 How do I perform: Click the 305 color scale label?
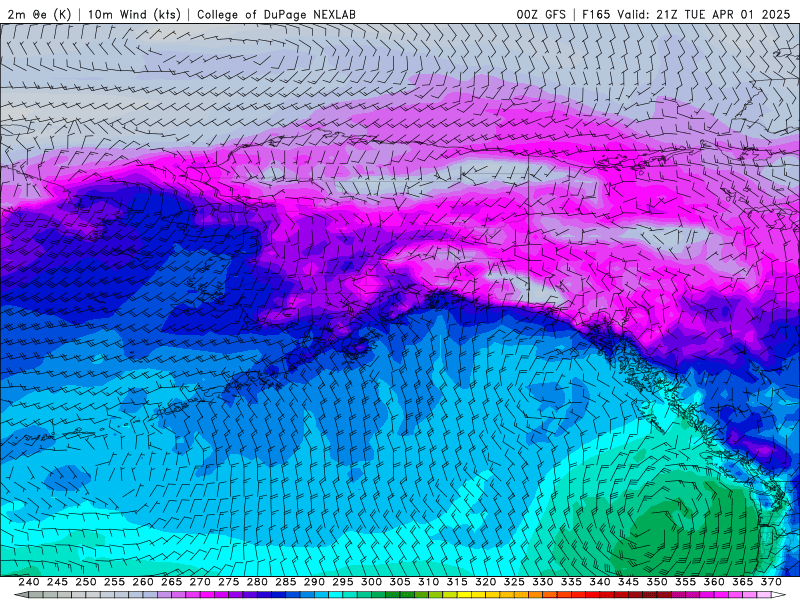point(400,582)
